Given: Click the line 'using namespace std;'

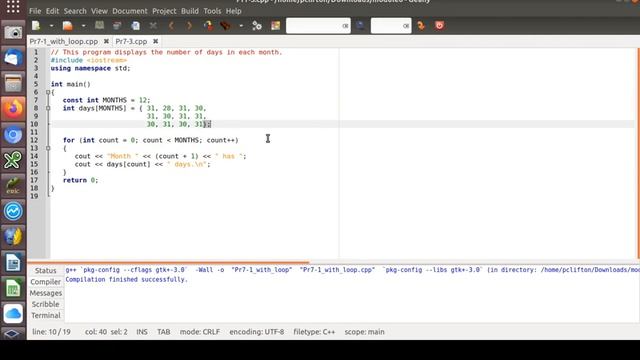Looking at the screenshot, I should coord(91,68).
